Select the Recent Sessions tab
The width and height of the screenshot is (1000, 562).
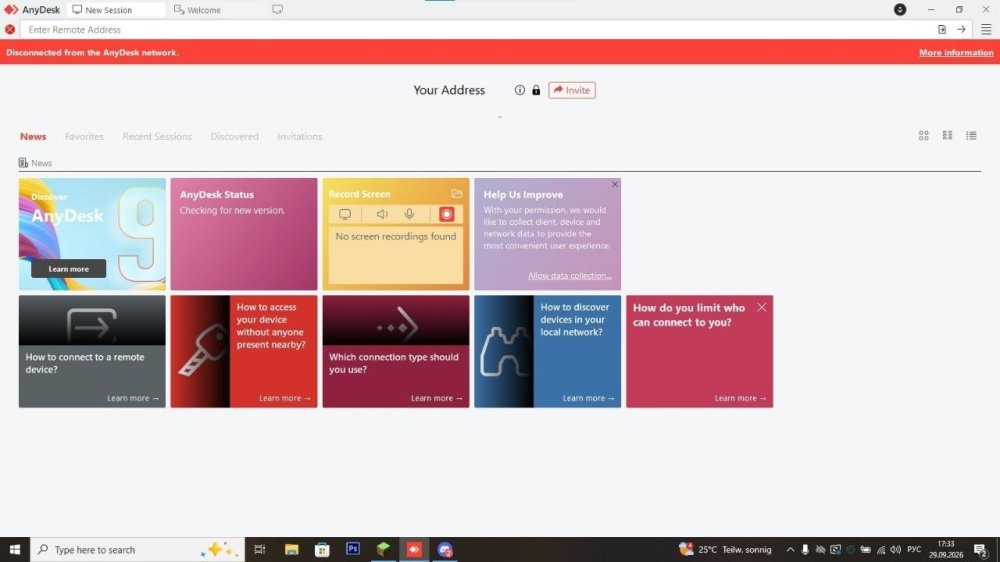157,137
